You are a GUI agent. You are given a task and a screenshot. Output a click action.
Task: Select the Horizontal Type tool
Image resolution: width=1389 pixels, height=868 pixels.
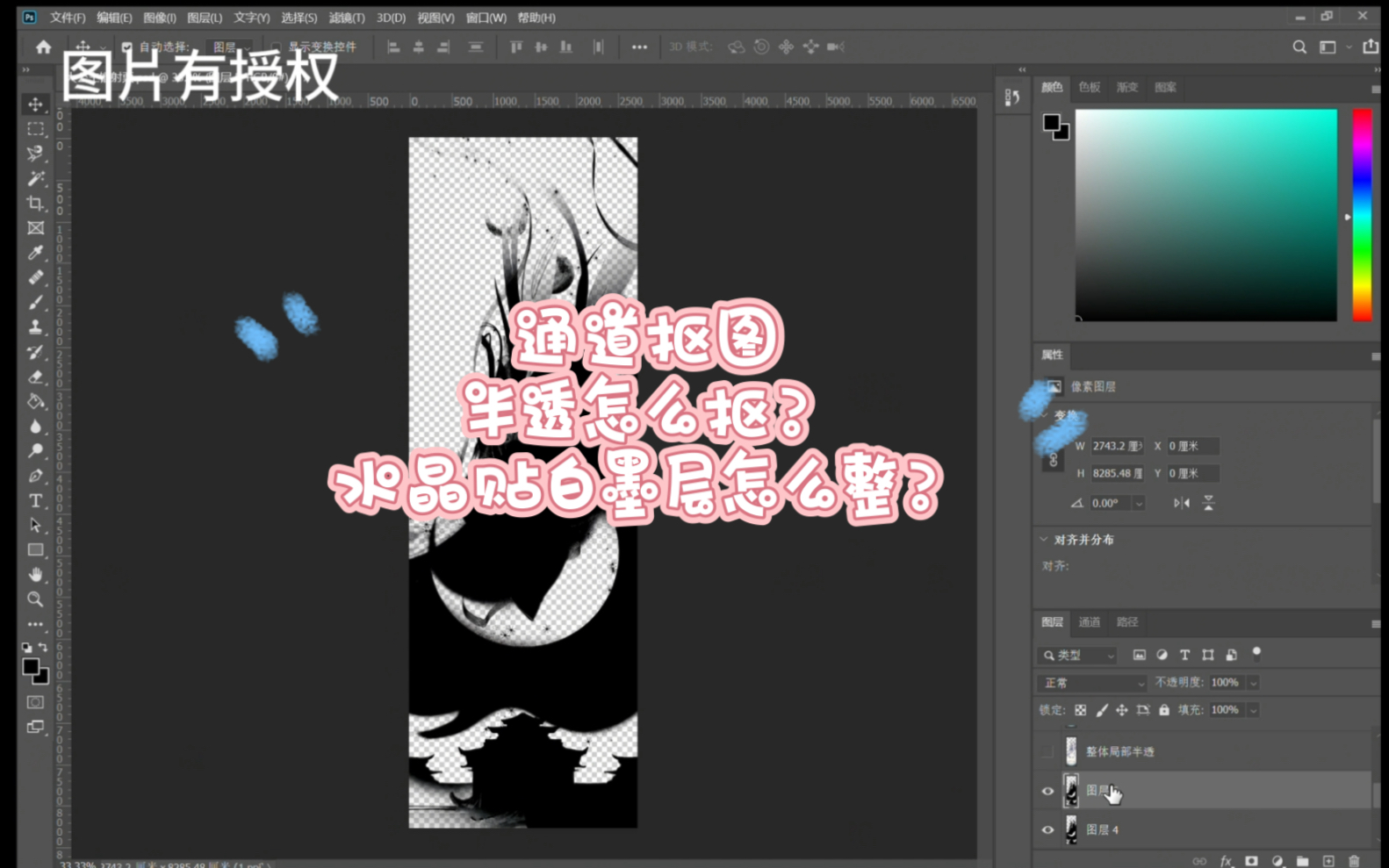35,500
